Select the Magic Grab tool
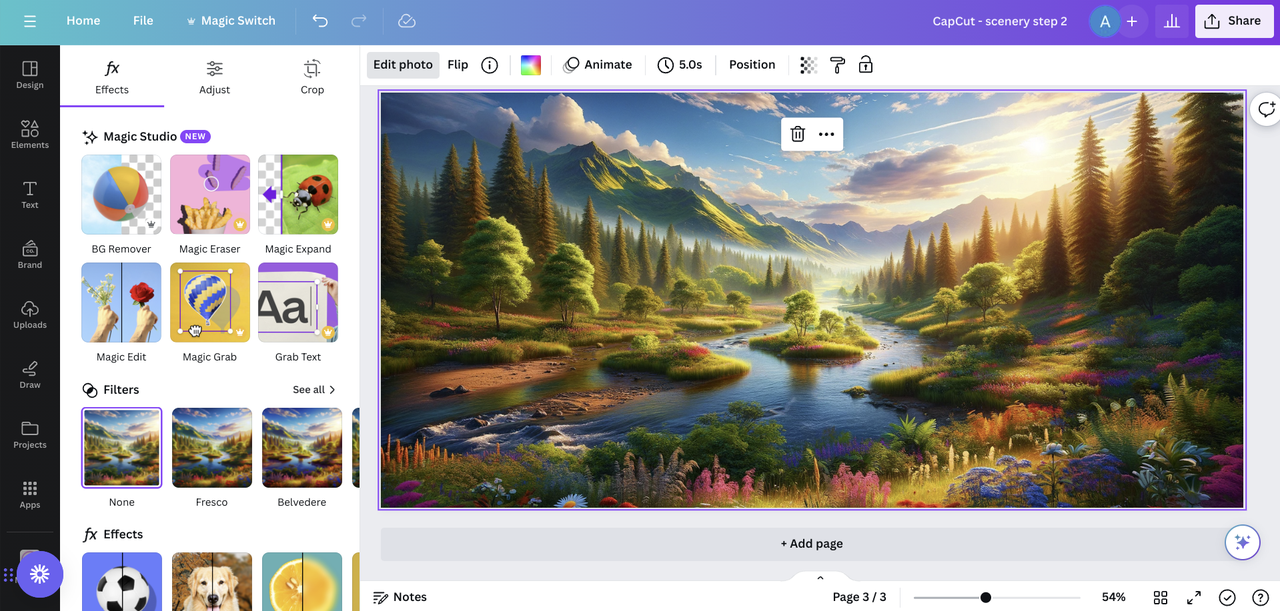The height and width of the screenshot is (611, 1280). coord(210,303)
